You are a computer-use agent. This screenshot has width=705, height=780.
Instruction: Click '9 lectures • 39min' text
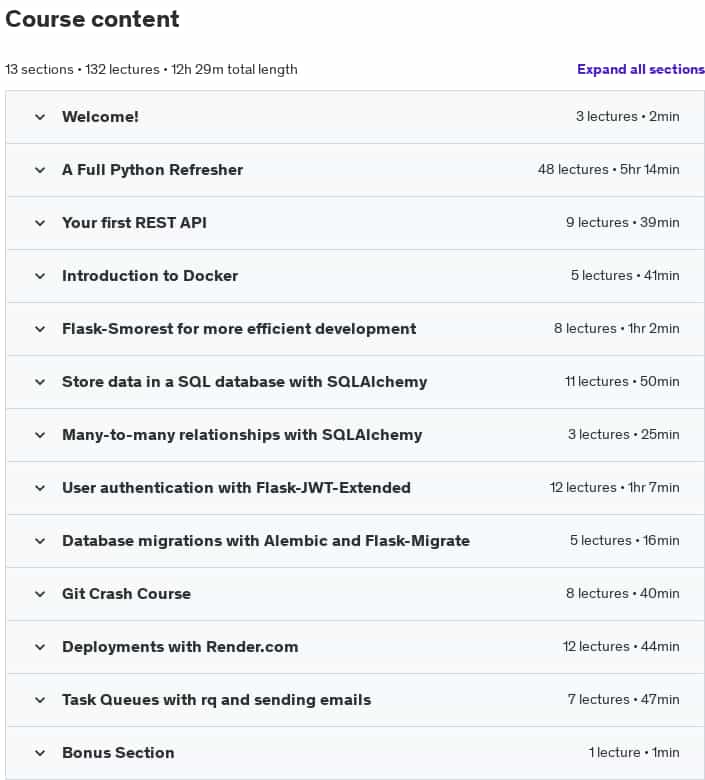[622, 222]
